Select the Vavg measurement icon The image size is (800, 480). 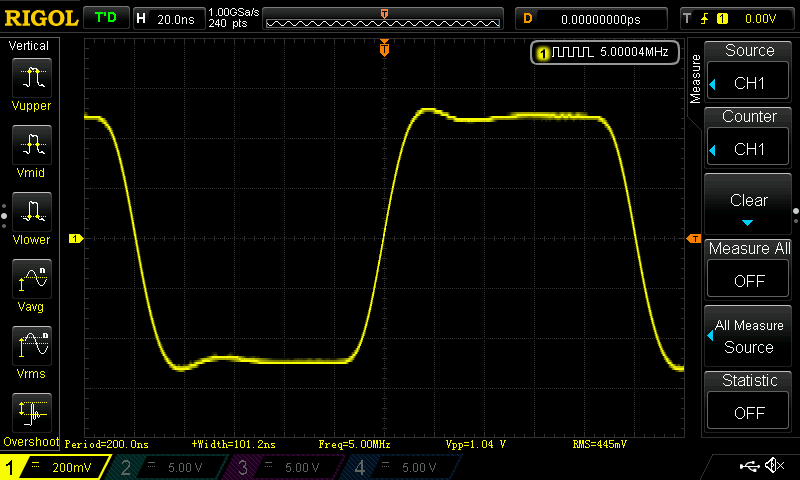(x=32, y=279)
